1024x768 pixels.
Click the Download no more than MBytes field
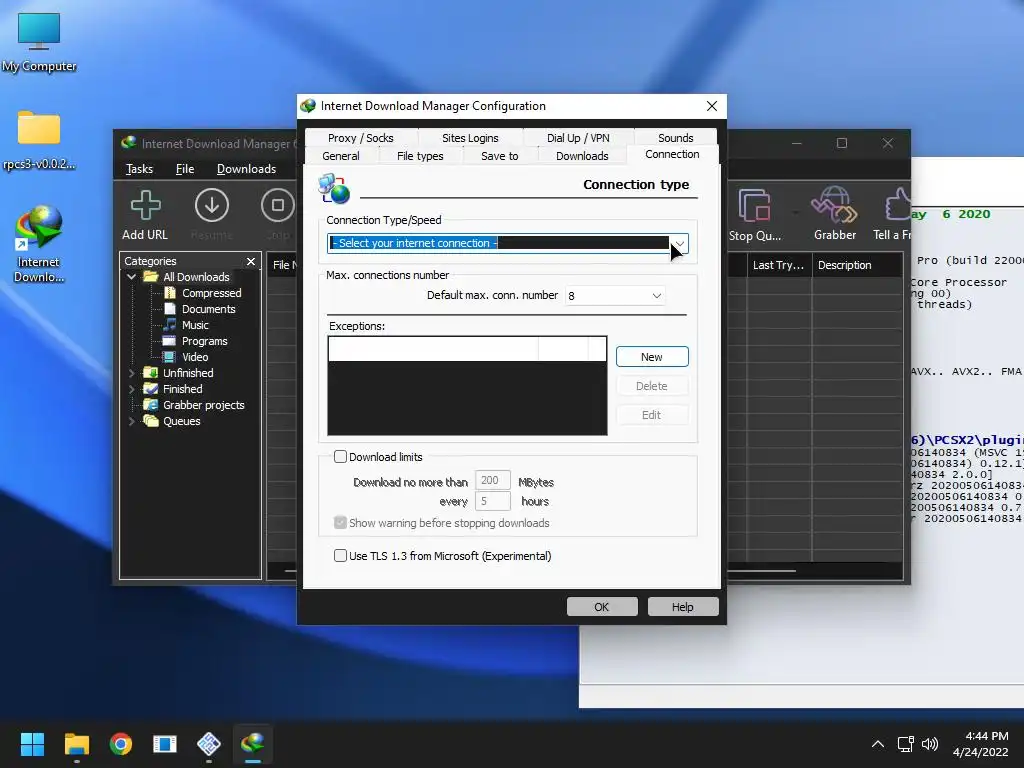492,481
